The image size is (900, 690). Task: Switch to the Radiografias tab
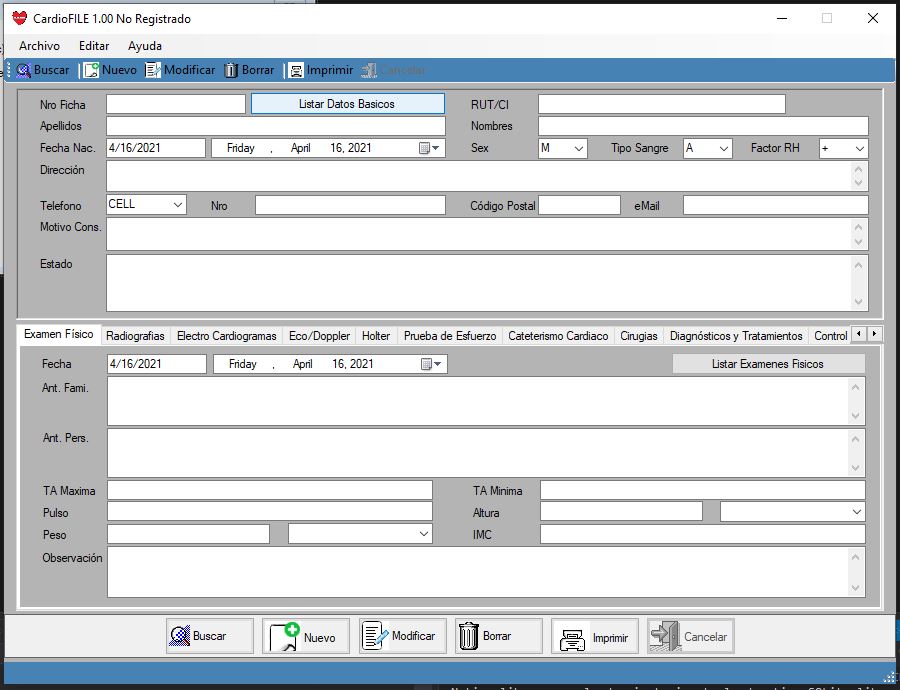pos(135,336)
